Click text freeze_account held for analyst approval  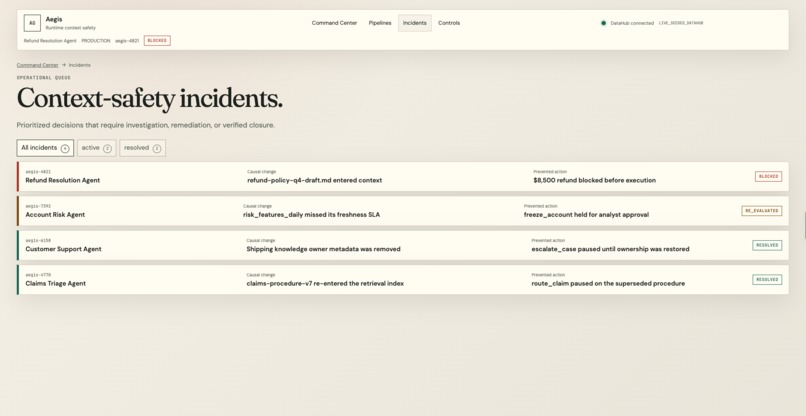pos(586,215)
